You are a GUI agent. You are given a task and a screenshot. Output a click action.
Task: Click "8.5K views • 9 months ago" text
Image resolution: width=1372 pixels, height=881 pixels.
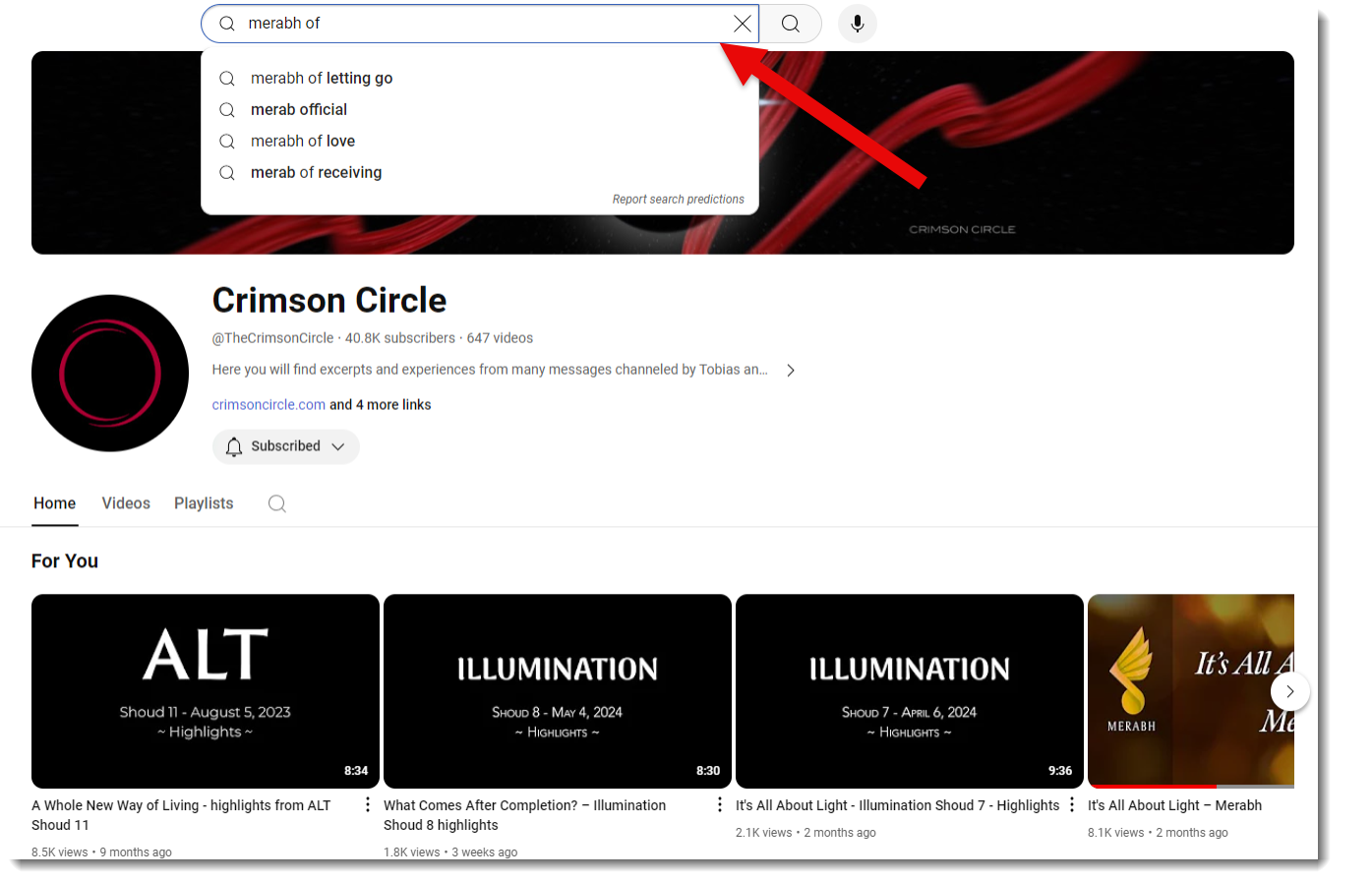(101, 852)
